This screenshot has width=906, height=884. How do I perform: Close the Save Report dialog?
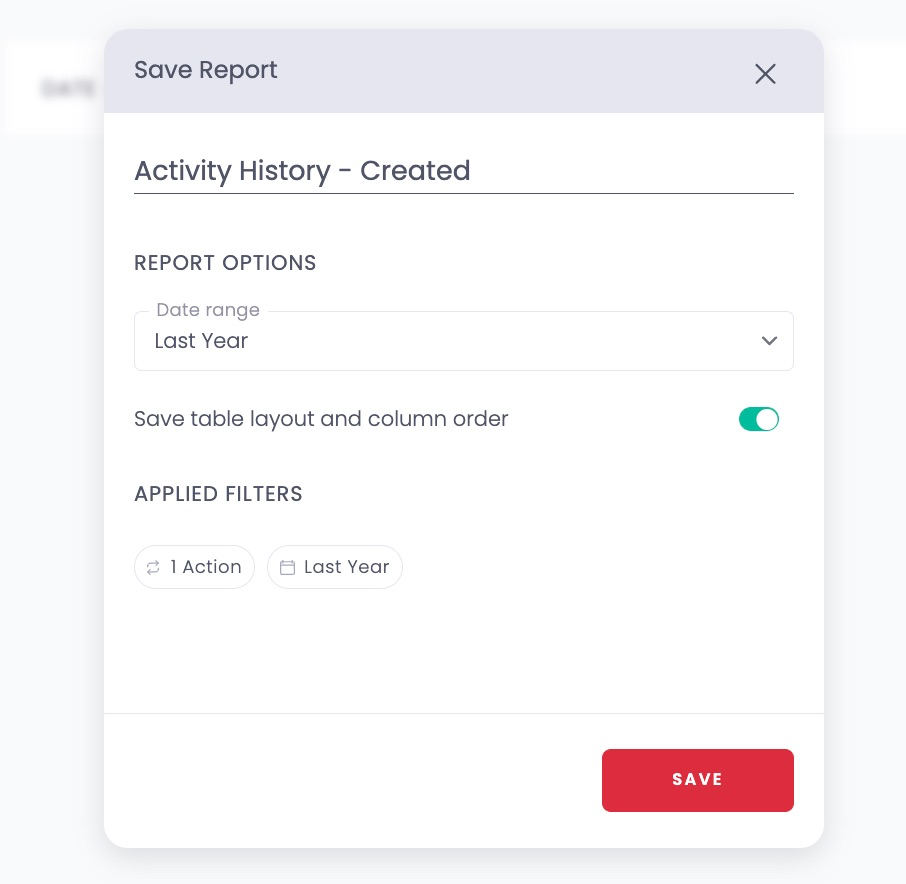[765, 74]
